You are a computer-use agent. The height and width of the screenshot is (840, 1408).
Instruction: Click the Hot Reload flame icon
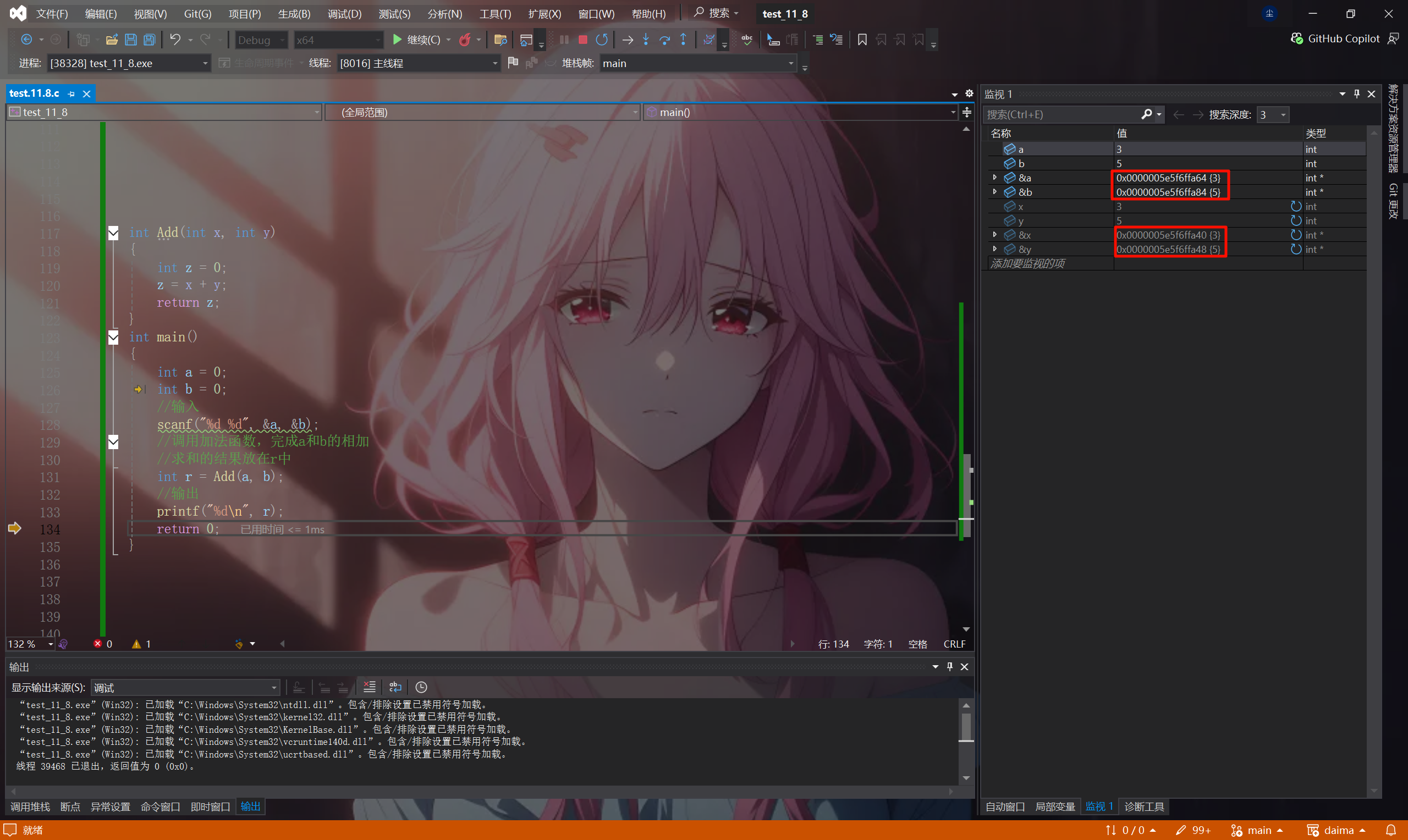click(465, 40)
